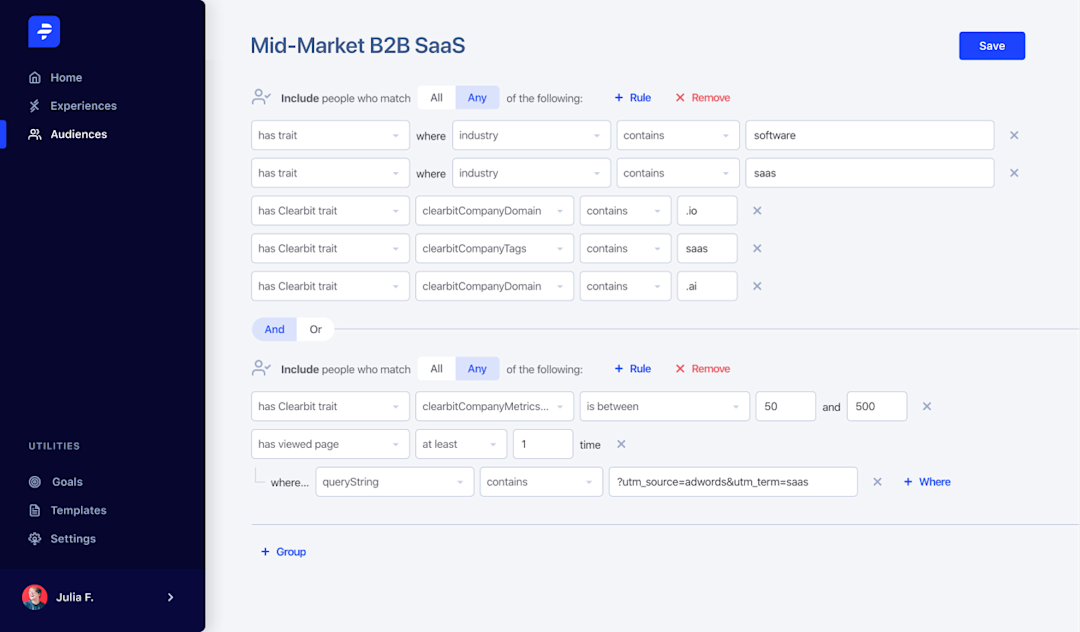Expand the Julia F. account chevron
This screenshot has height=632, width=1080.
point(170,597)
